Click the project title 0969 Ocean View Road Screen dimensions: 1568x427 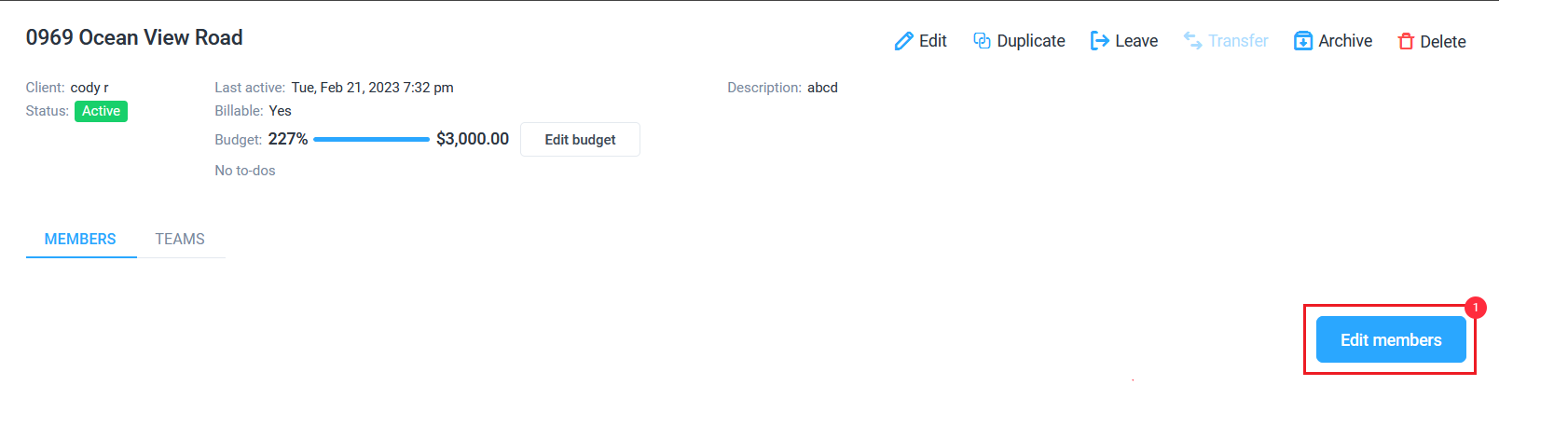pos(134,37)
